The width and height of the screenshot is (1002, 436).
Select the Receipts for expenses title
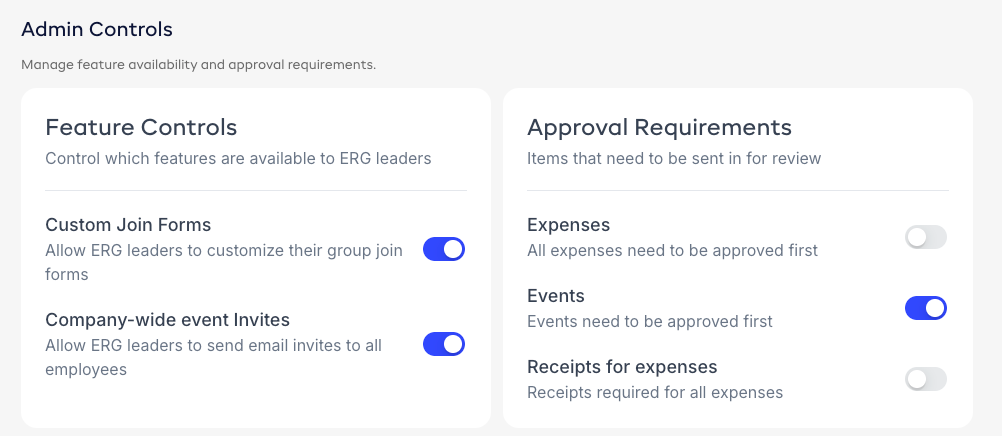(x=622, y=367)
